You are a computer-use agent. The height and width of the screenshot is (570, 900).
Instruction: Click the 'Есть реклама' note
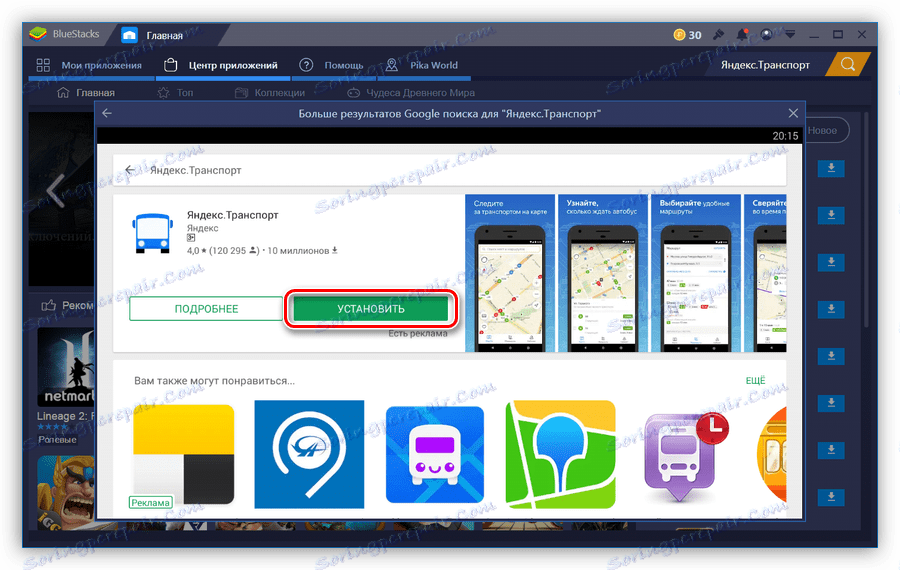tap(418, 334)
